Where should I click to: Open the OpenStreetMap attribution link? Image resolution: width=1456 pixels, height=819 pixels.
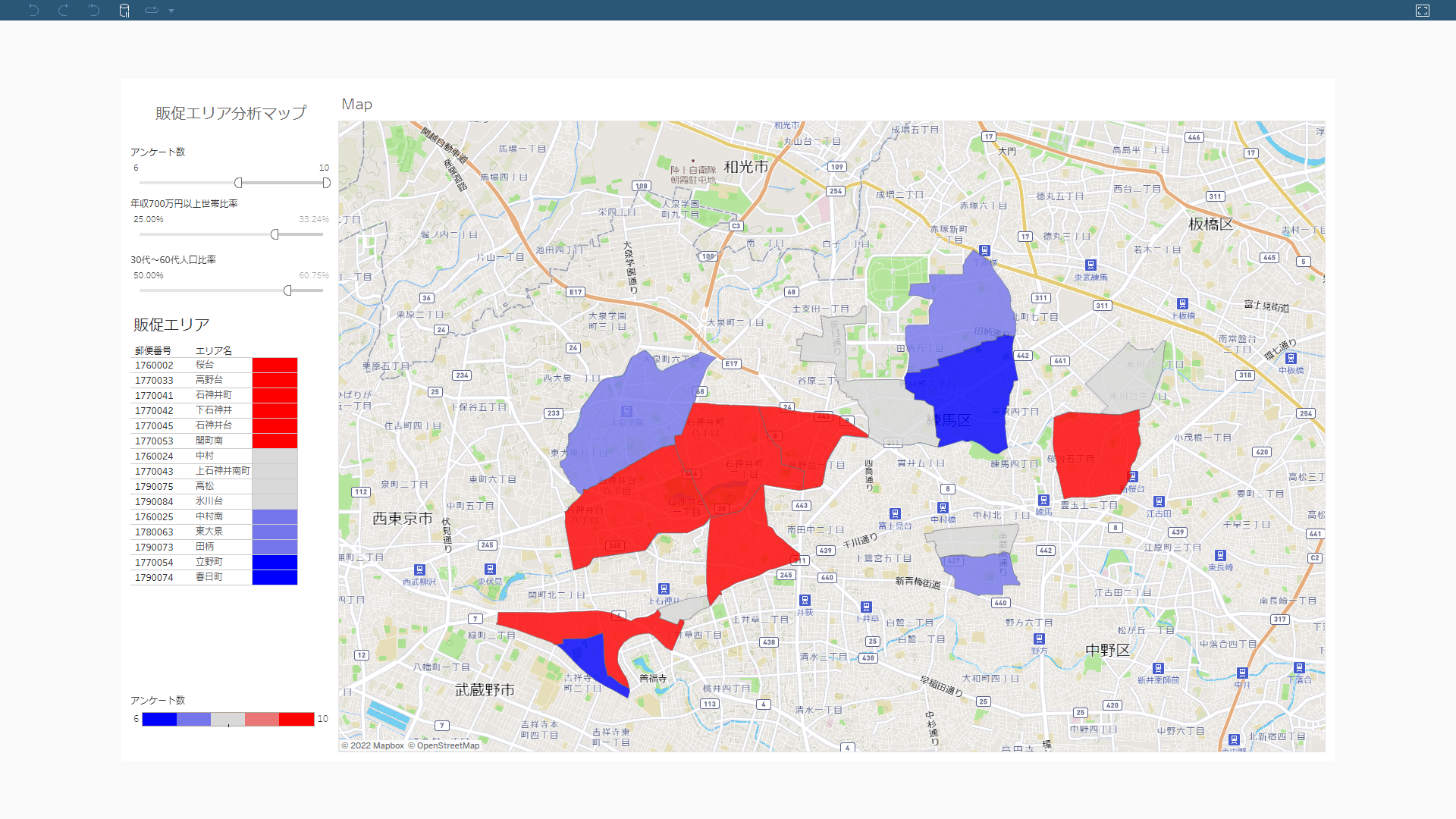click(447, 745)
